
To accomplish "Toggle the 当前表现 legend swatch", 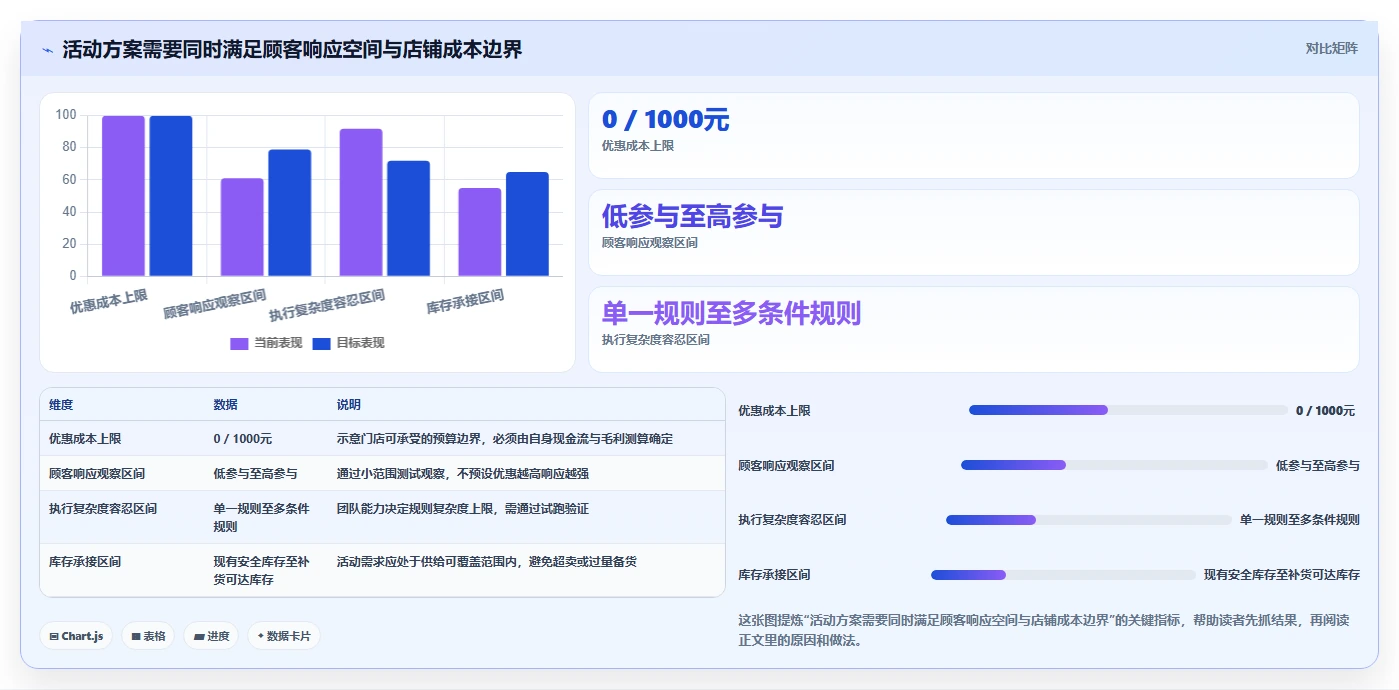I will [x=239, y=343].
